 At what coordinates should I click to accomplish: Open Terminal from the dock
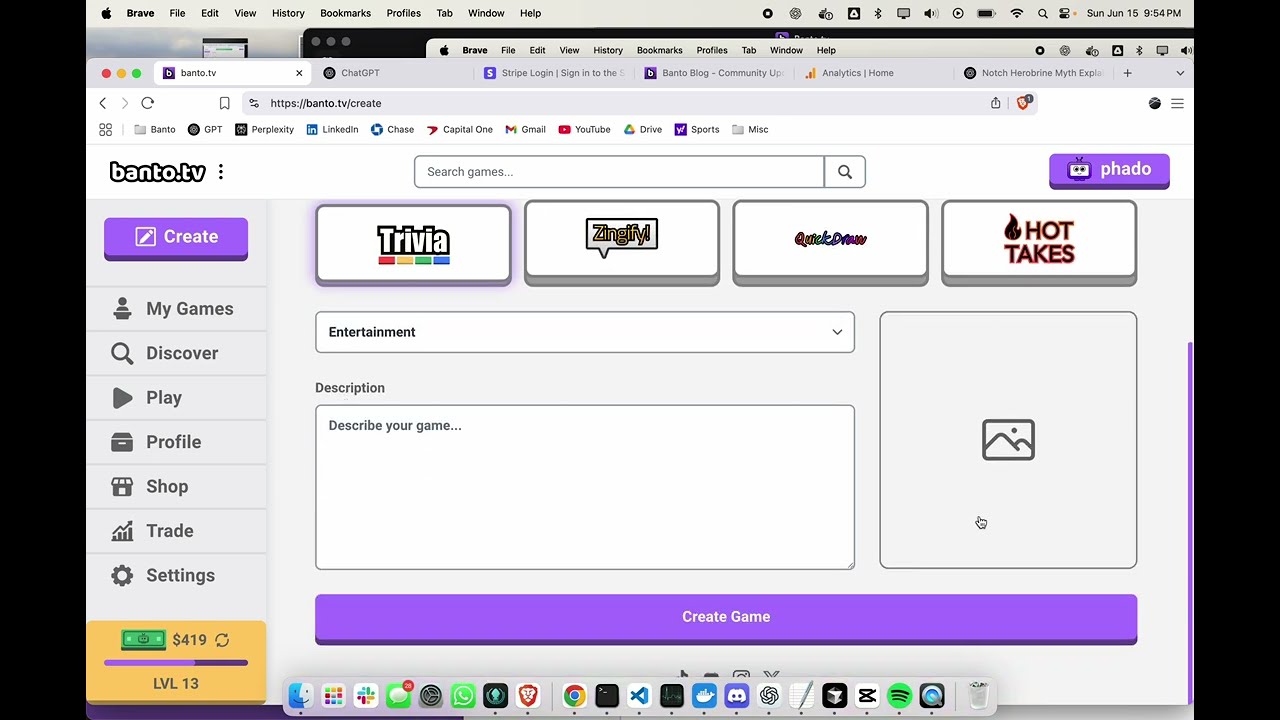pyautogui.click(x=607, y=696)
